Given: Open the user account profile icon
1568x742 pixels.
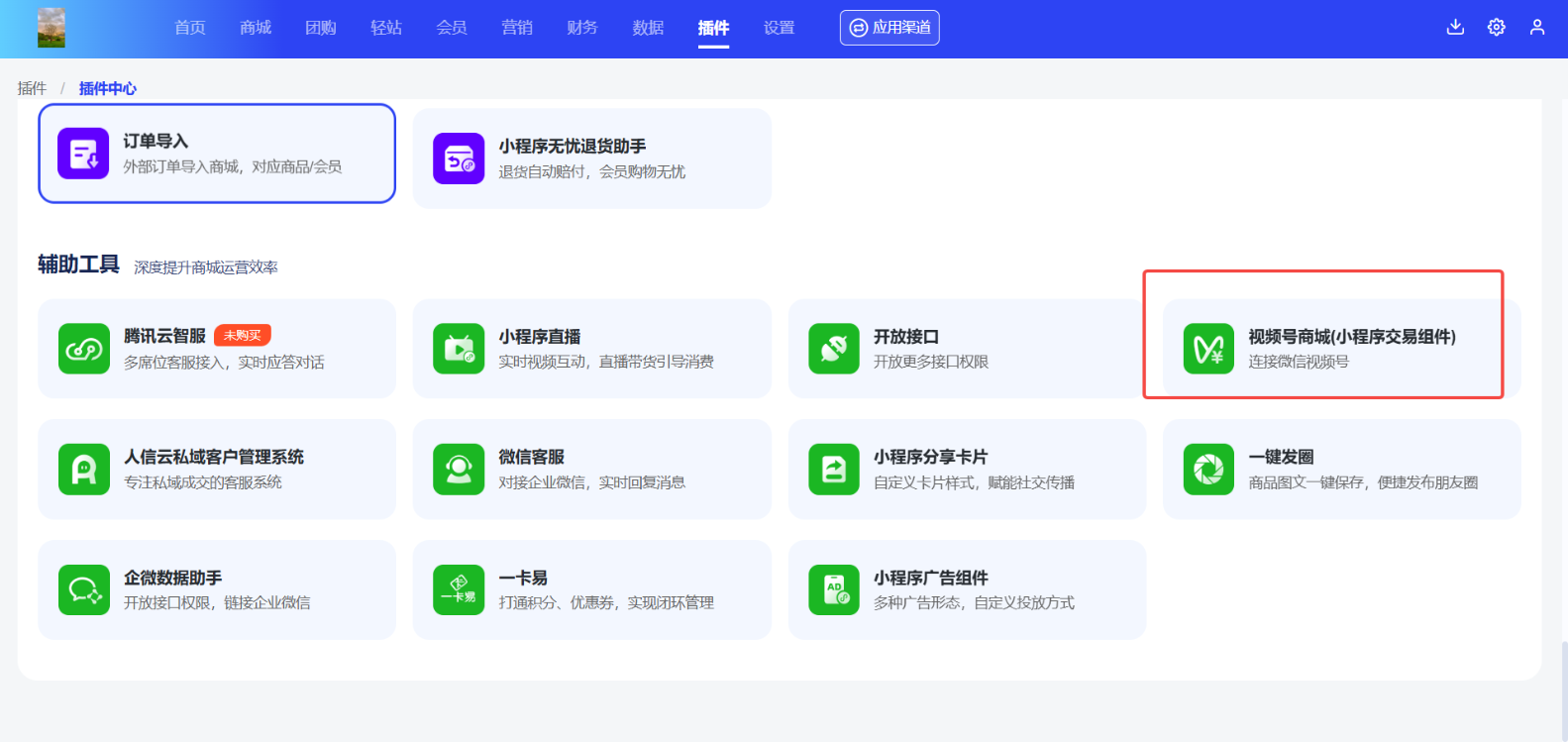Looking at the screenshot, I should pos(1537,27).
